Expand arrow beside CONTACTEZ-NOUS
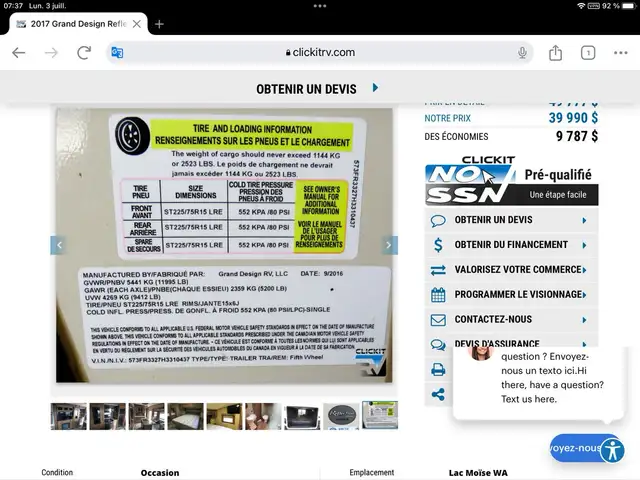640x480 pixels. click(584, 320)
